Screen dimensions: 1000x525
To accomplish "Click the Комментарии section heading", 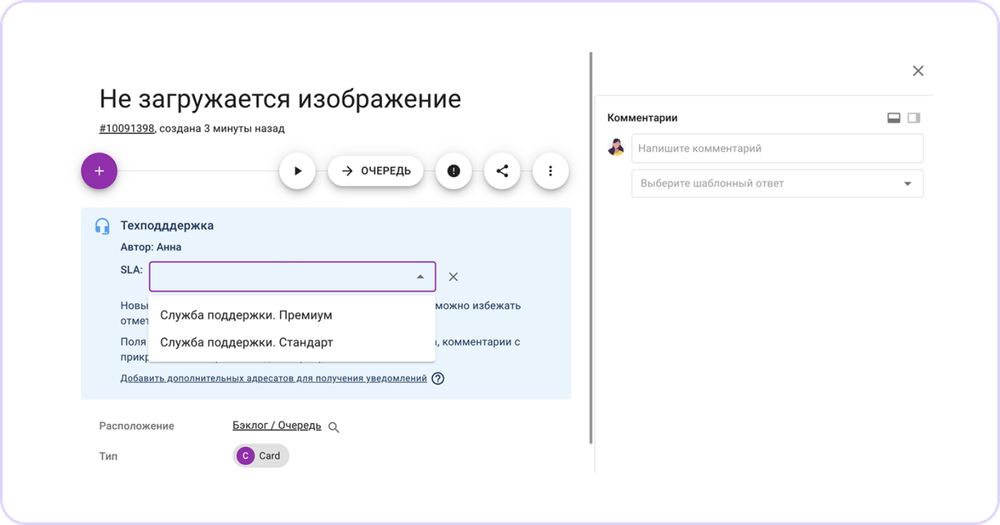I will point(642,117).
